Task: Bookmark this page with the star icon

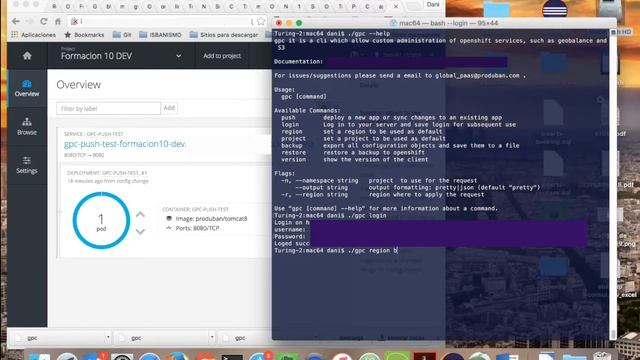Action: click(261, 21)
